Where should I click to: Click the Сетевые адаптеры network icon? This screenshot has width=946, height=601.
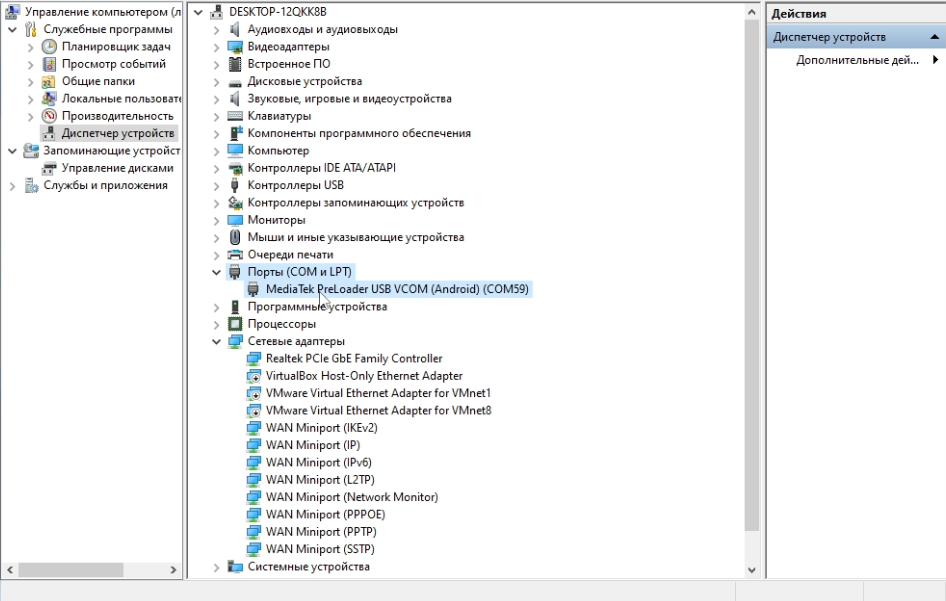coord(235,342)
